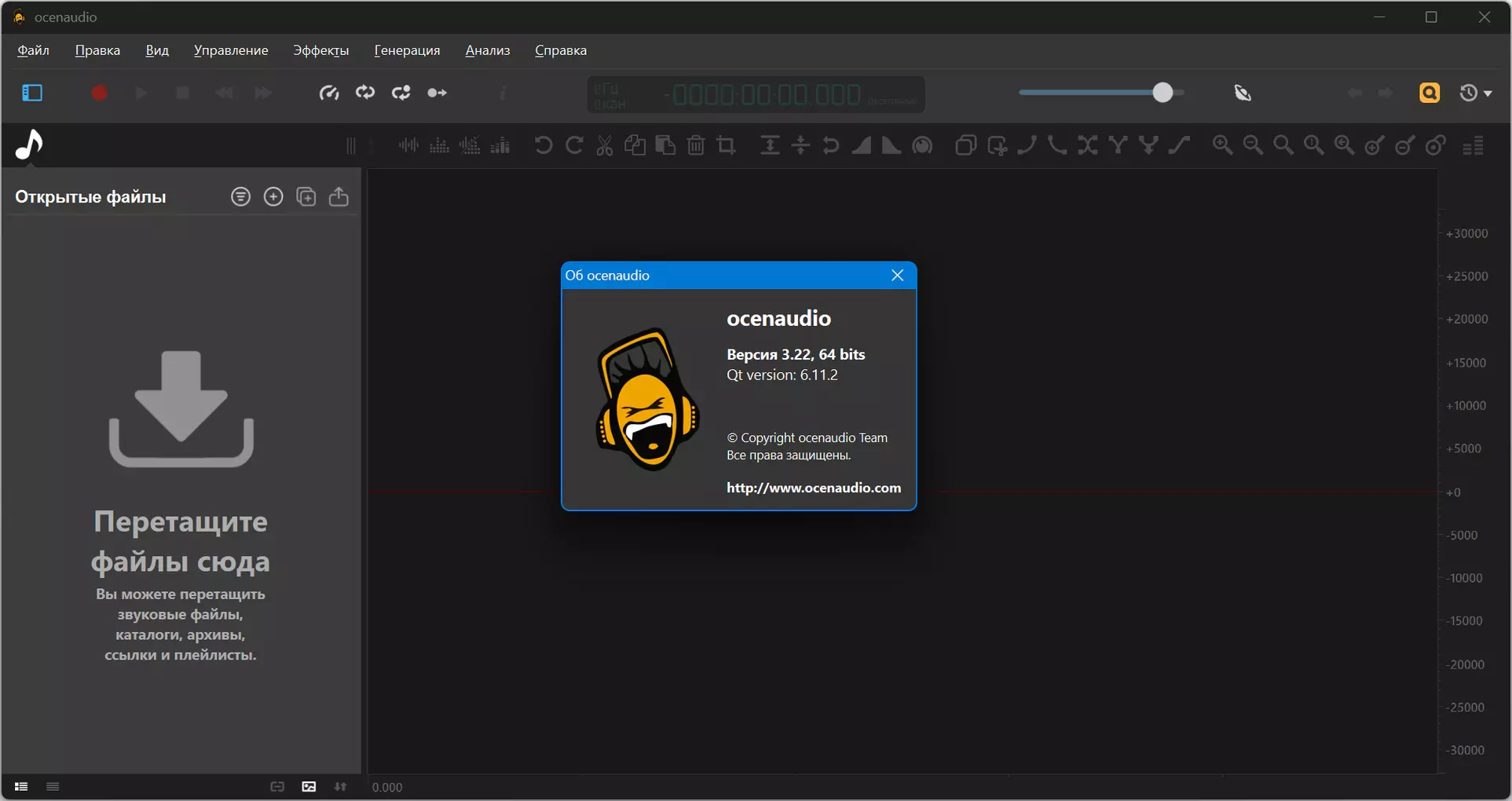Click the orange search zoom icon
The width and height of the screenshot is (1512, 801).
[x=1430, y=93]
